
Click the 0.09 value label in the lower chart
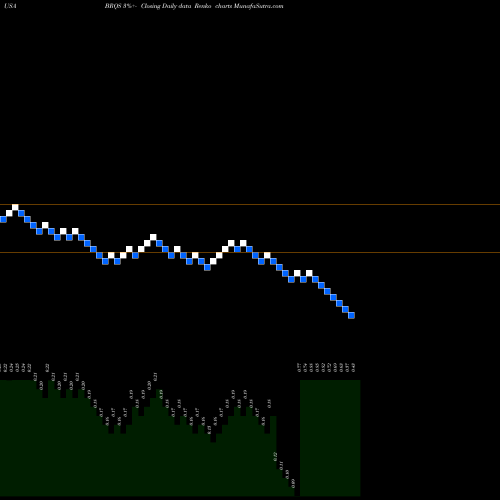293,483
